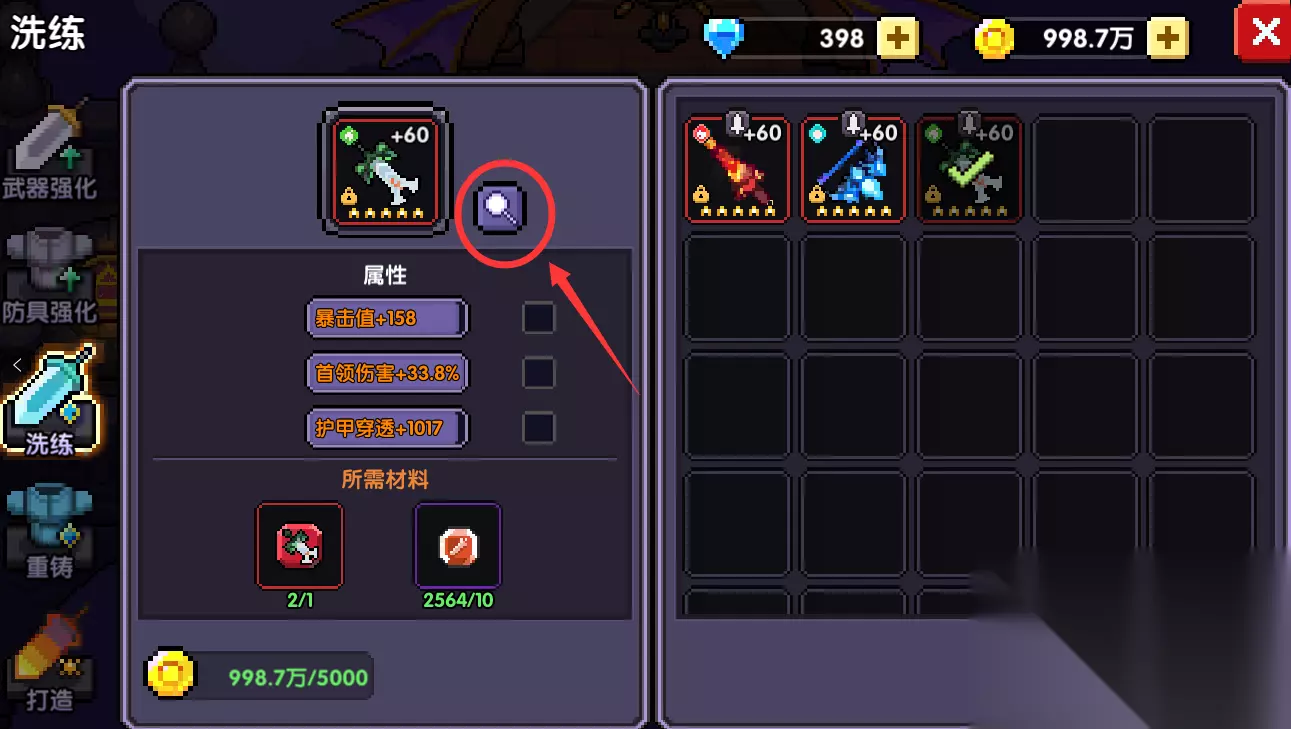Lock the 护甲穿透+1017 attribute checkbox
1291x729 pixels.
coord(538,428)
